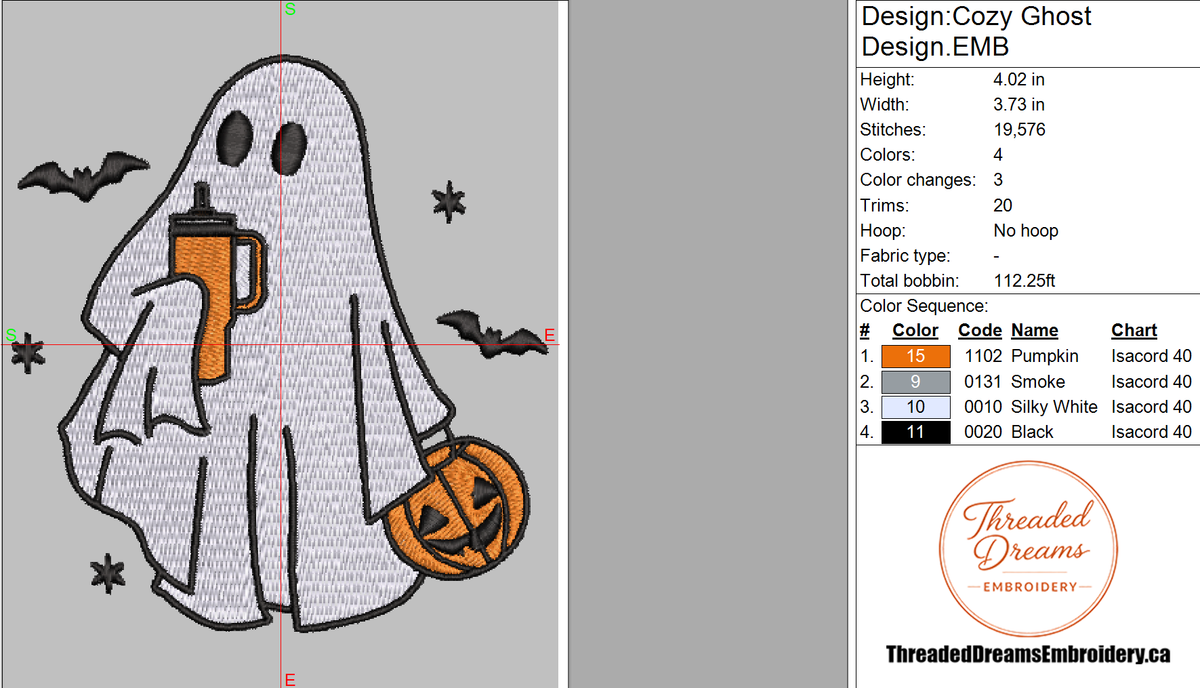Click the Height value '4.02 in'
1200x688 pixels.
click(1019, 79)
